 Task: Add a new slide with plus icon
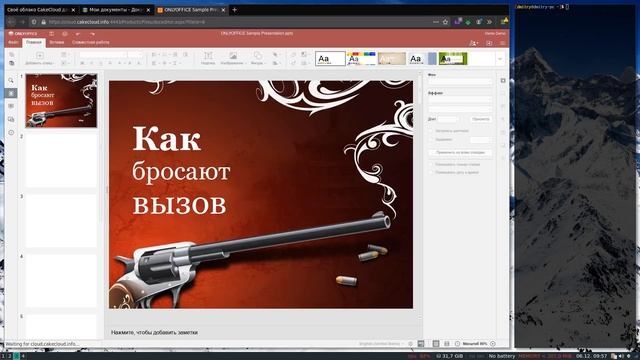[x=40, y=55]
